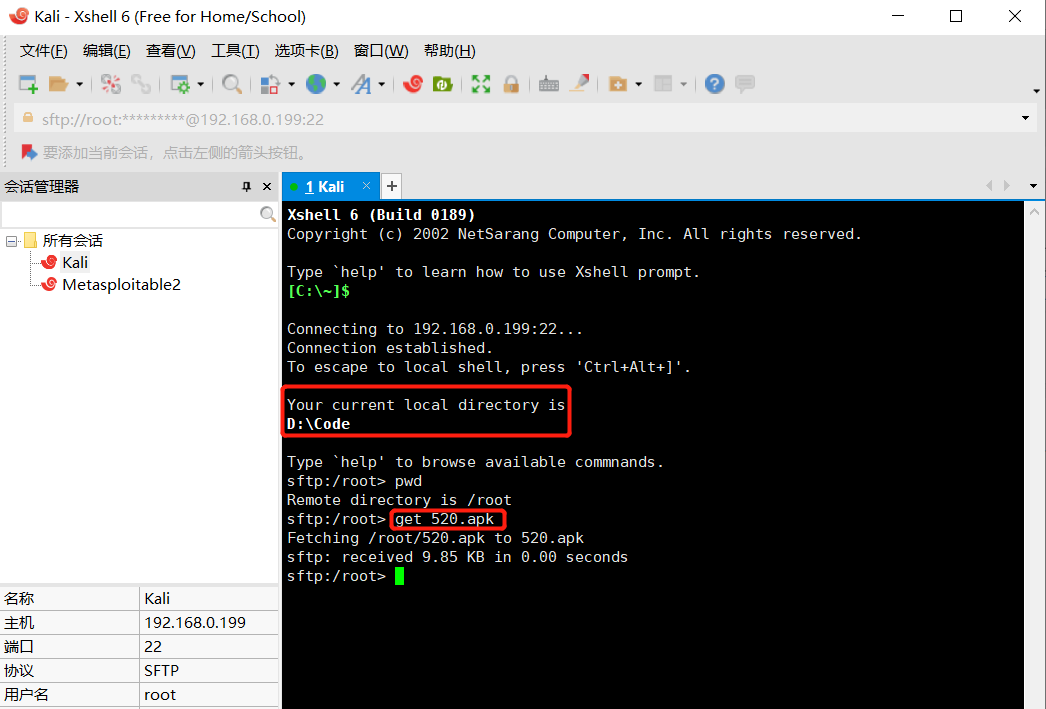Launch Xftp green toolbar icon

tap(442, 84)
